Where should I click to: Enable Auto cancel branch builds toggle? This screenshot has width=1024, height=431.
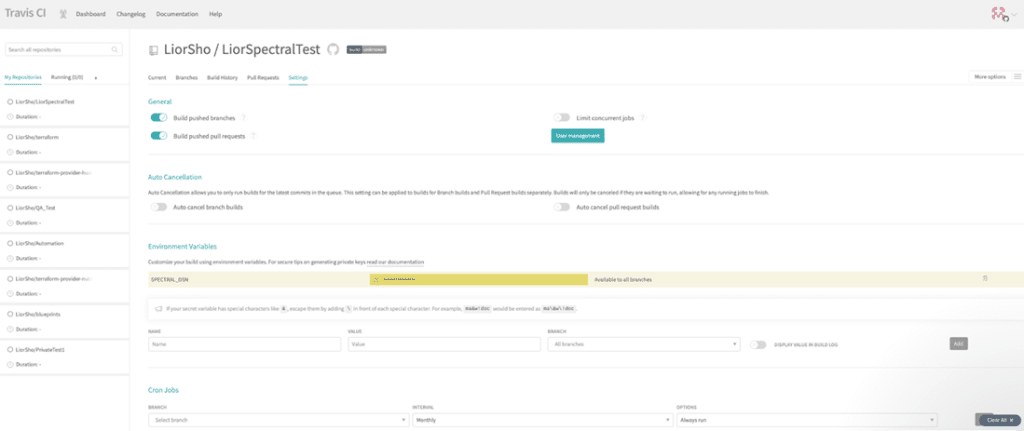pos(159,207)
